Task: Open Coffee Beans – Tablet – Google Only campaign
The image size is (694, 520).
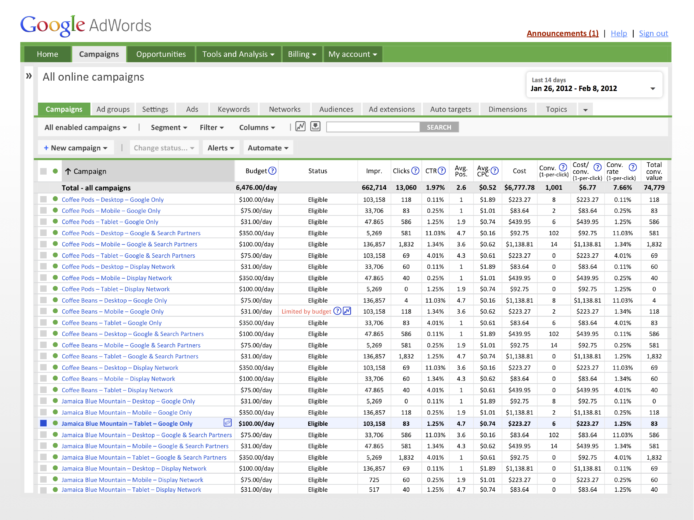Action: [x=112, y=323]
